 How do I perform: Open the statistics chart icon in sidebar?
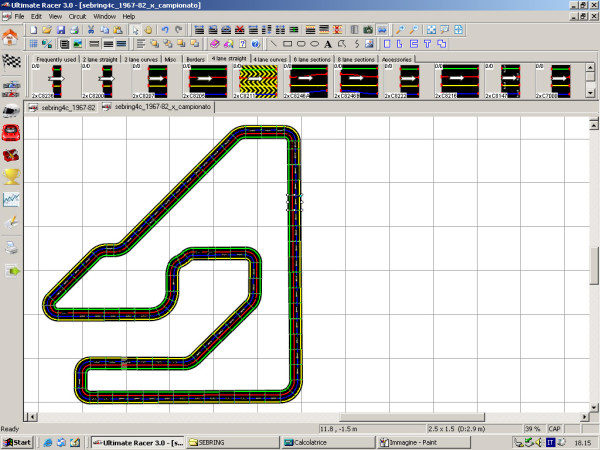click(12, 199)
